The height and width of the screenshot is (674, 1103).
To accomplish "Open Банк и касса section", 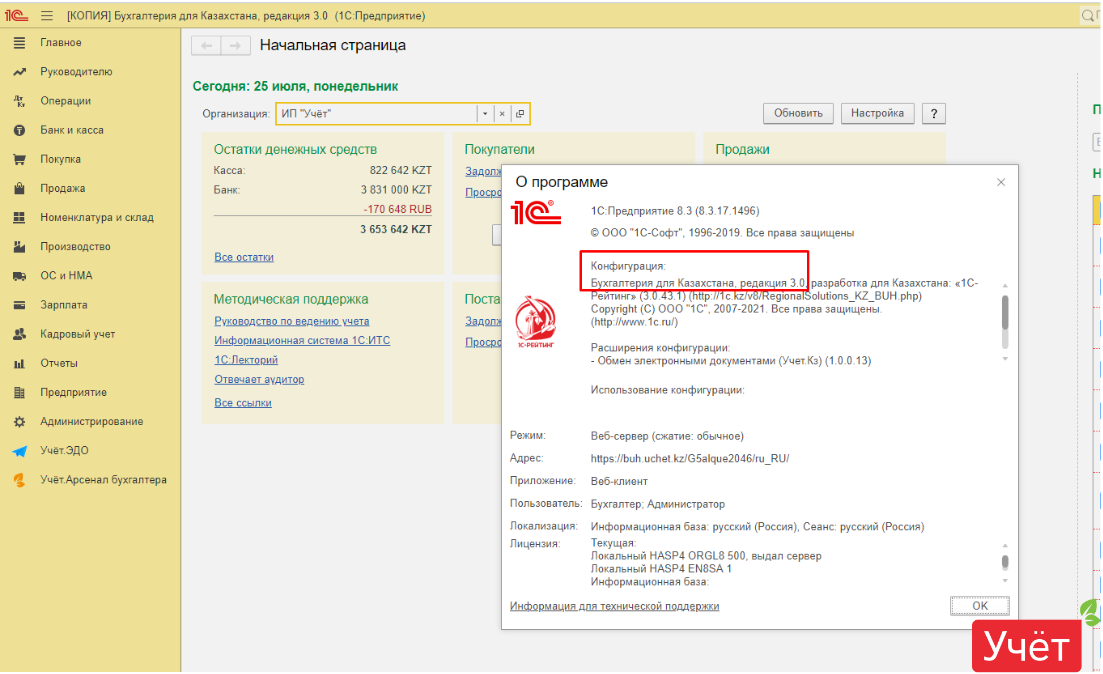I will (x=72, y=130).
